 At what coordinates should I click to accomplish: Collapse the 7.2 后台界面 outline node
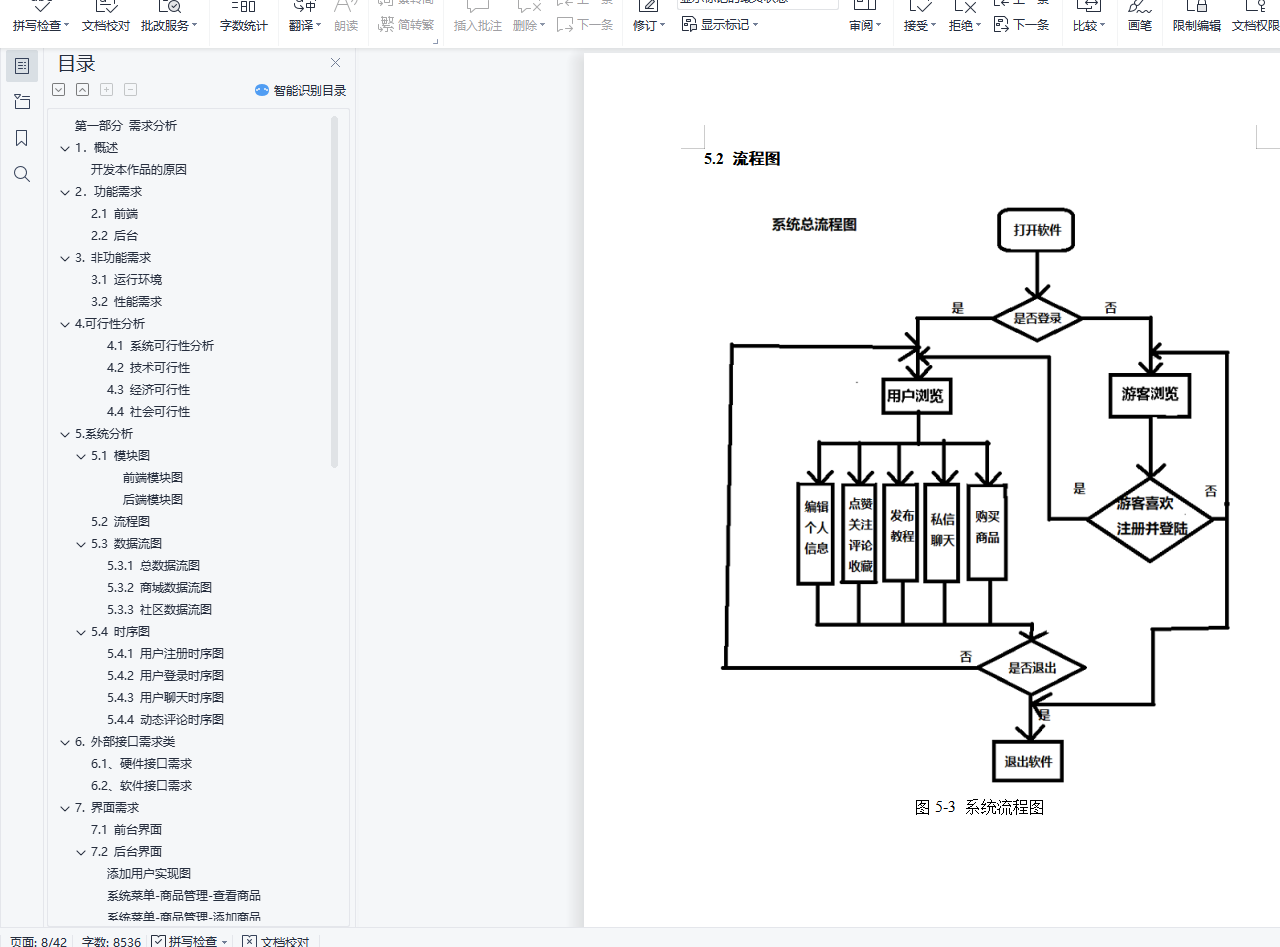(81, 852)
